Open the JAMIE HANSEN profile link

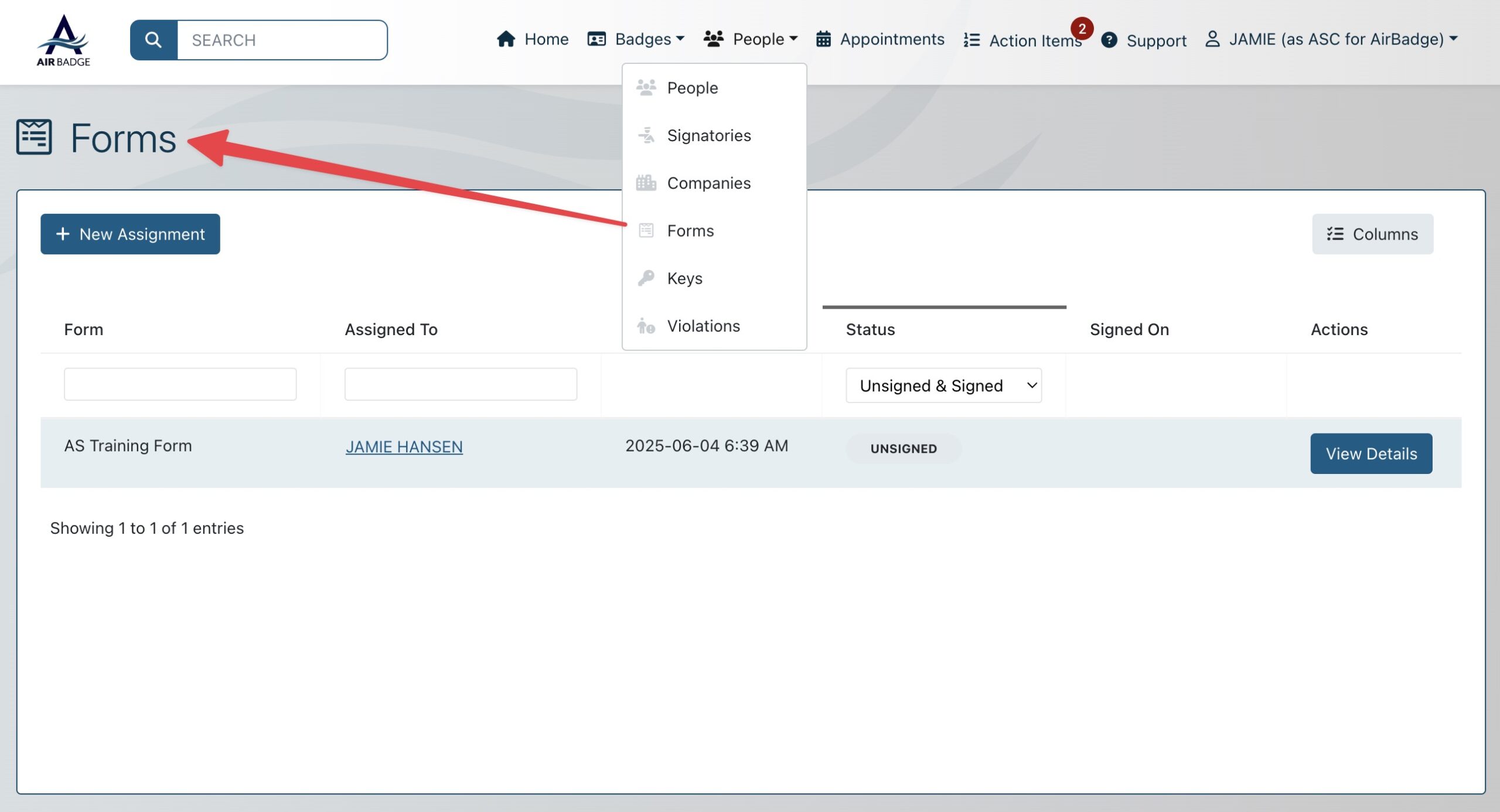pyautogui.click(x=404, y=446)
